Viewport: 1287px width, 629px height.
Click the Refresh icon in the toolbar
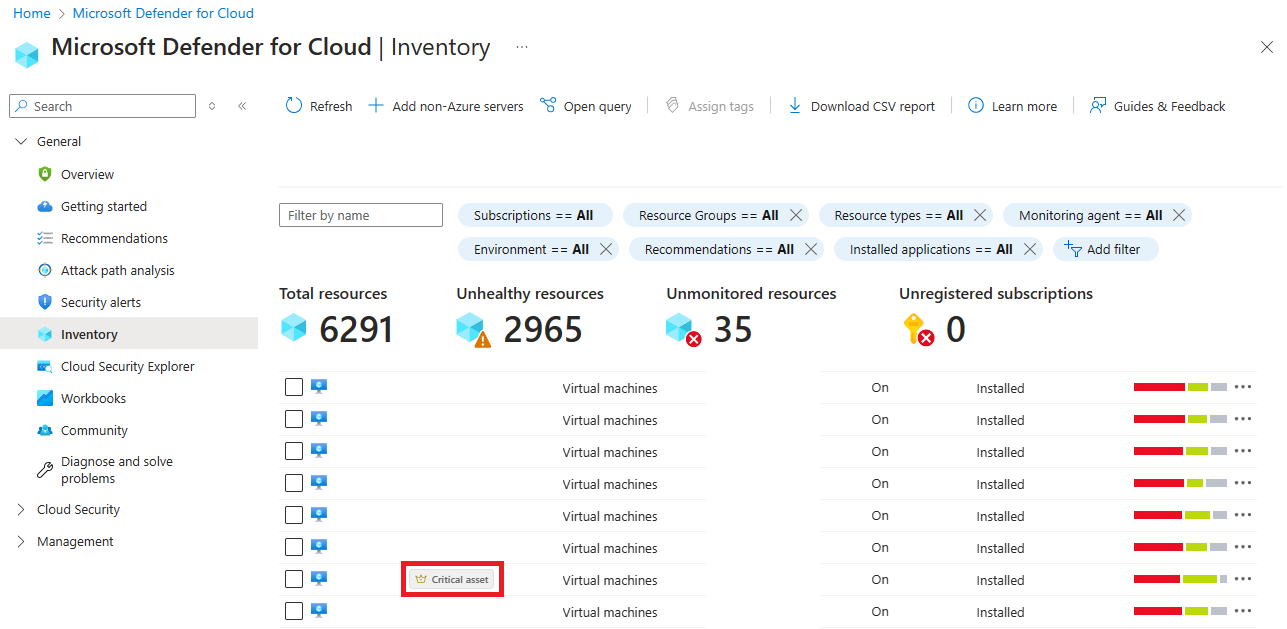(x=294, y=106)
